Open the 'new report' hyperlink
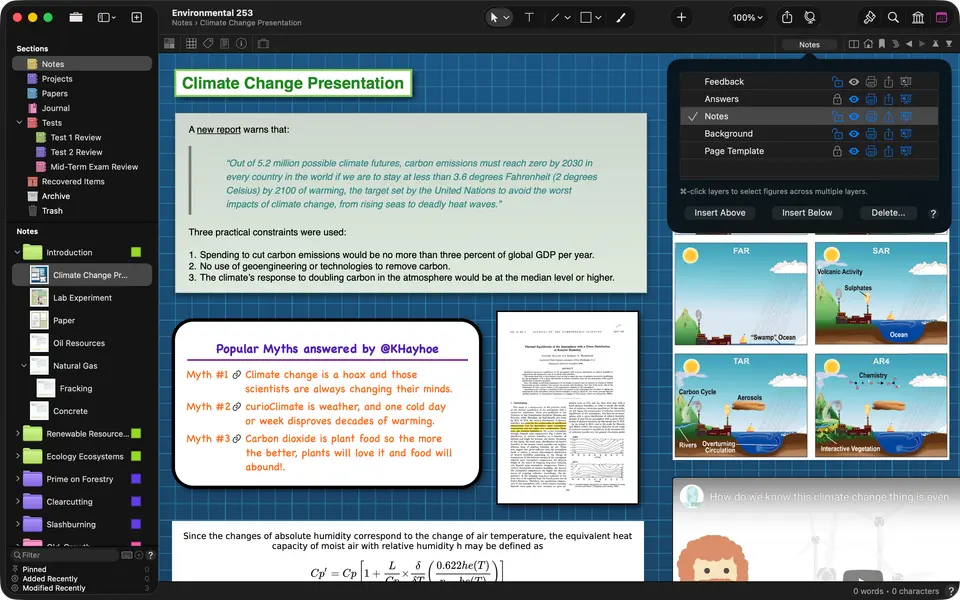 (219, 129)
